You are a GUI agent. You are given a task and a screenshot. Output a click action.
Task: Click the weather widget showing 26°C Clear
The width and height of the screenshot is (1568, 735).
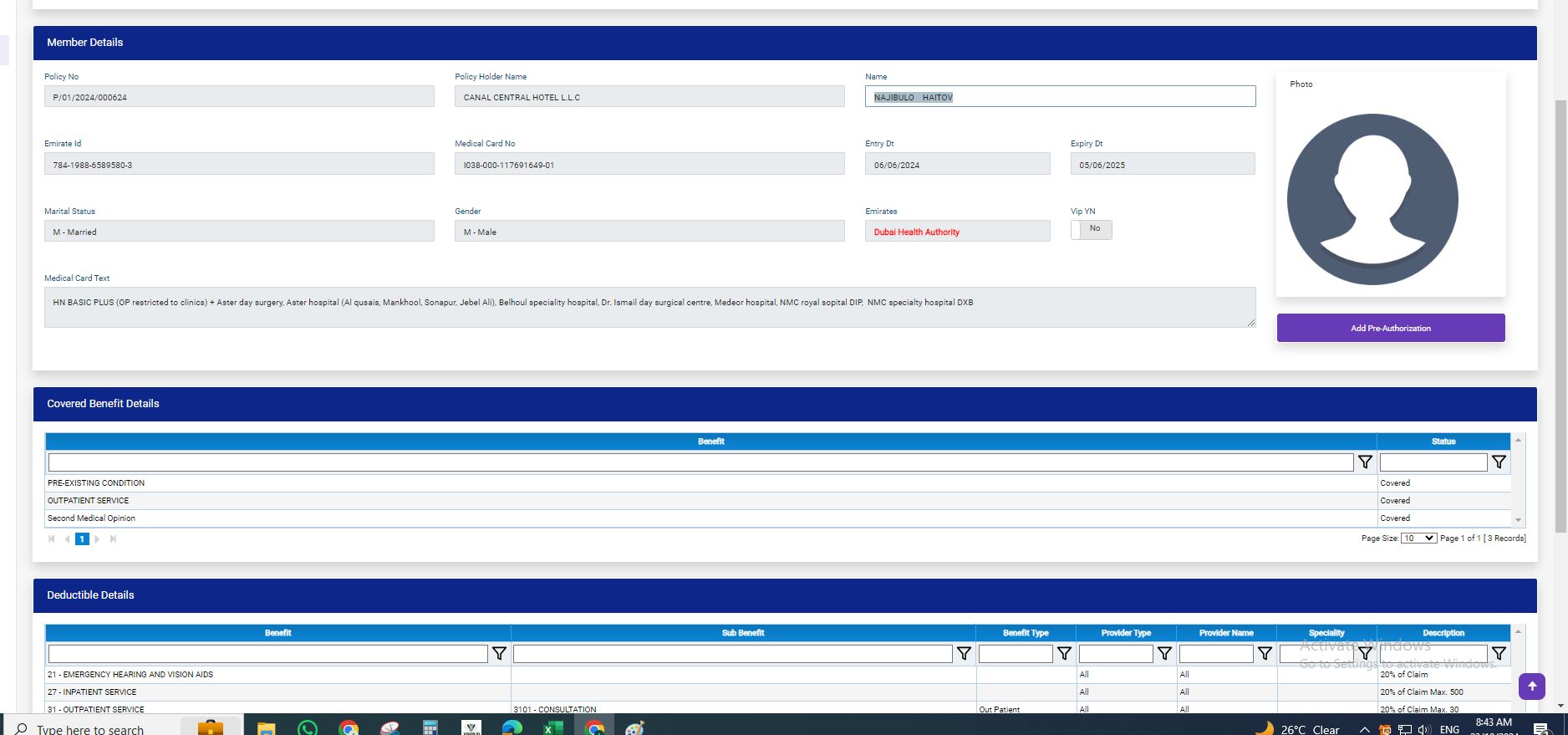click(x=1297, y=729)
